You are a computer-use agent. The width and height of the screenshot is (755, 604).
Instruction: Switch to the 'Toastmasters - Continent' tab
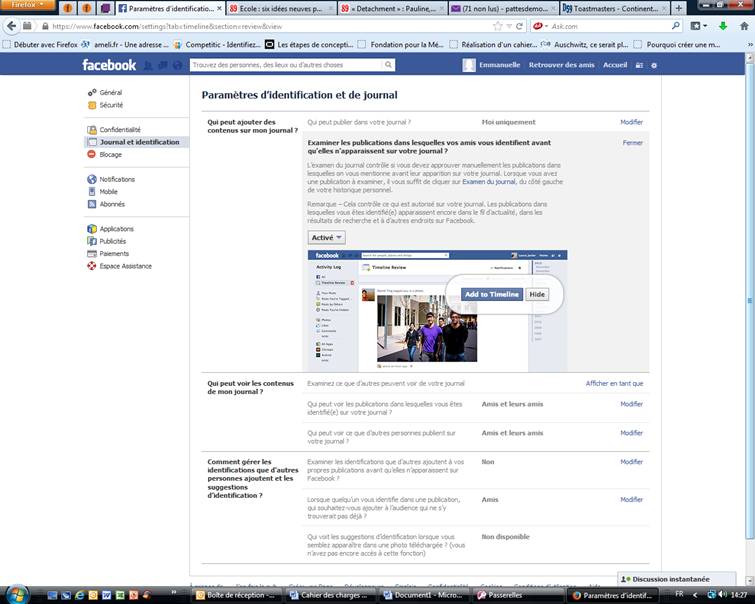[x=615, y=9]
